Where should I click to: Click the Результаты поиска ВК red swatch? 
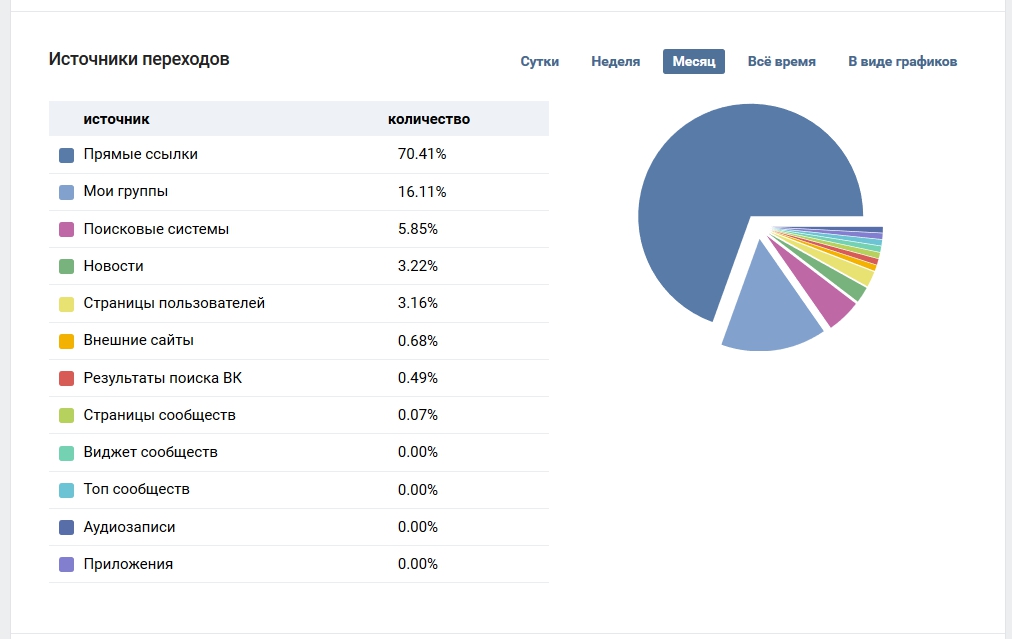tap(67, 378)
